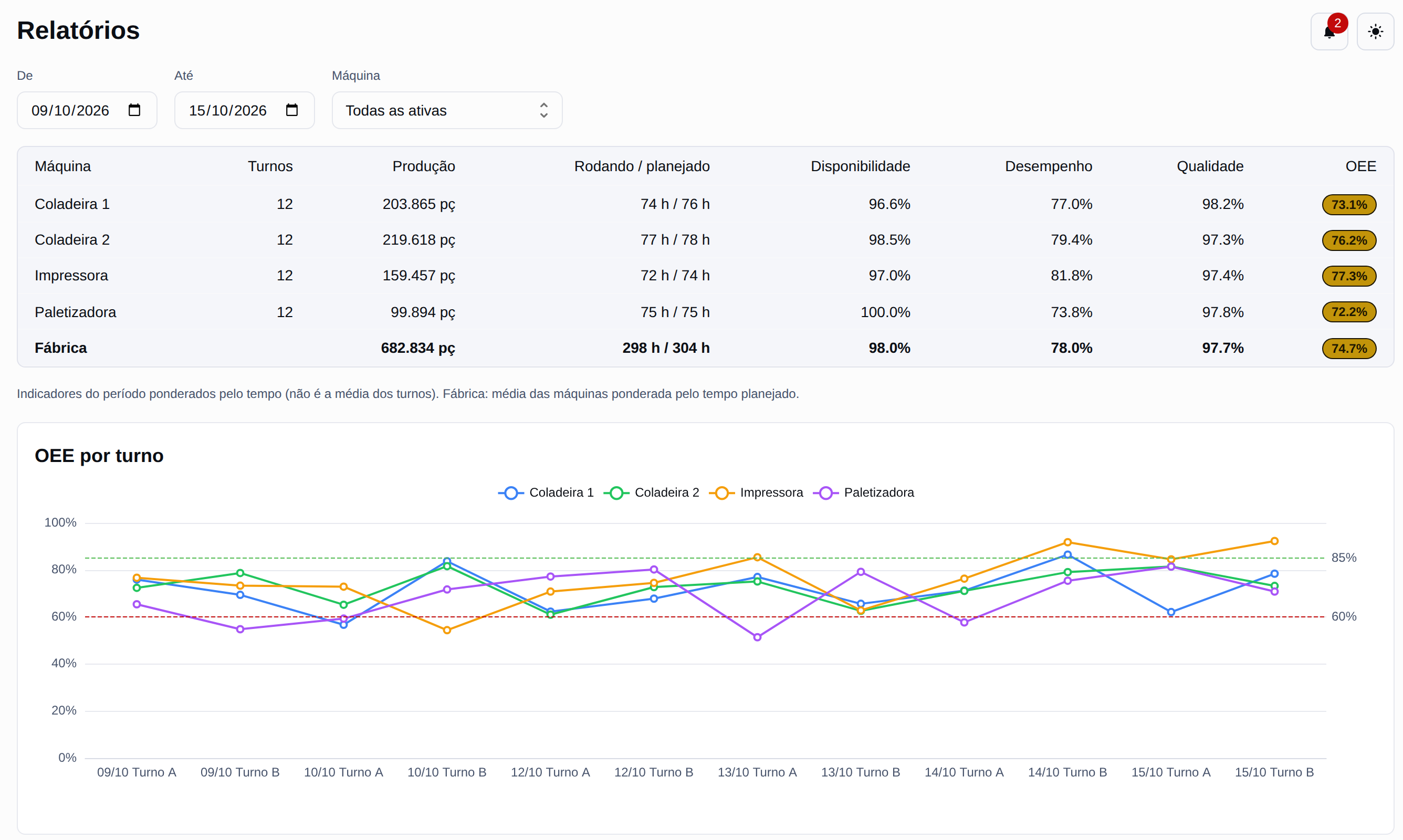
Task: Click the OEE por turno chart title
Action: (x=99, y=456)
